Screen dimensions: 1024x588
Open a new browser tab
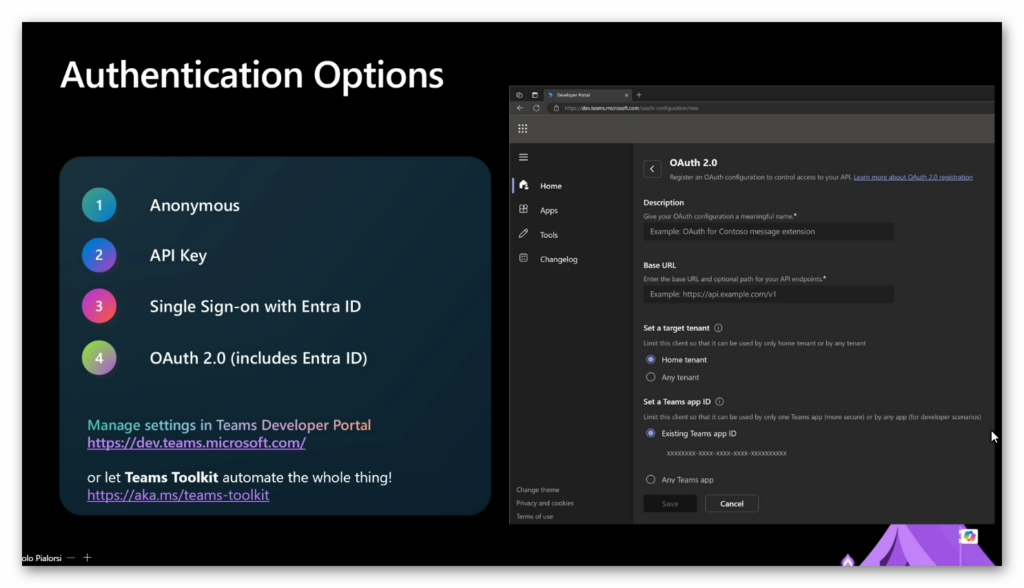pyautogui.click(x=639, y=95)
